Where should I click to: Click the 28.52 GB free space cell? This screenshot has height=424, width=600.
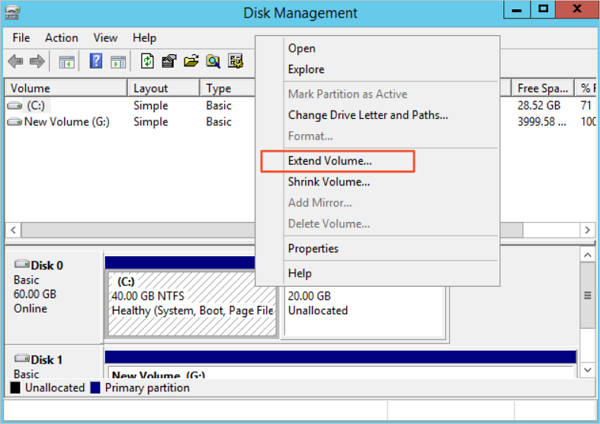coord(539,105)
